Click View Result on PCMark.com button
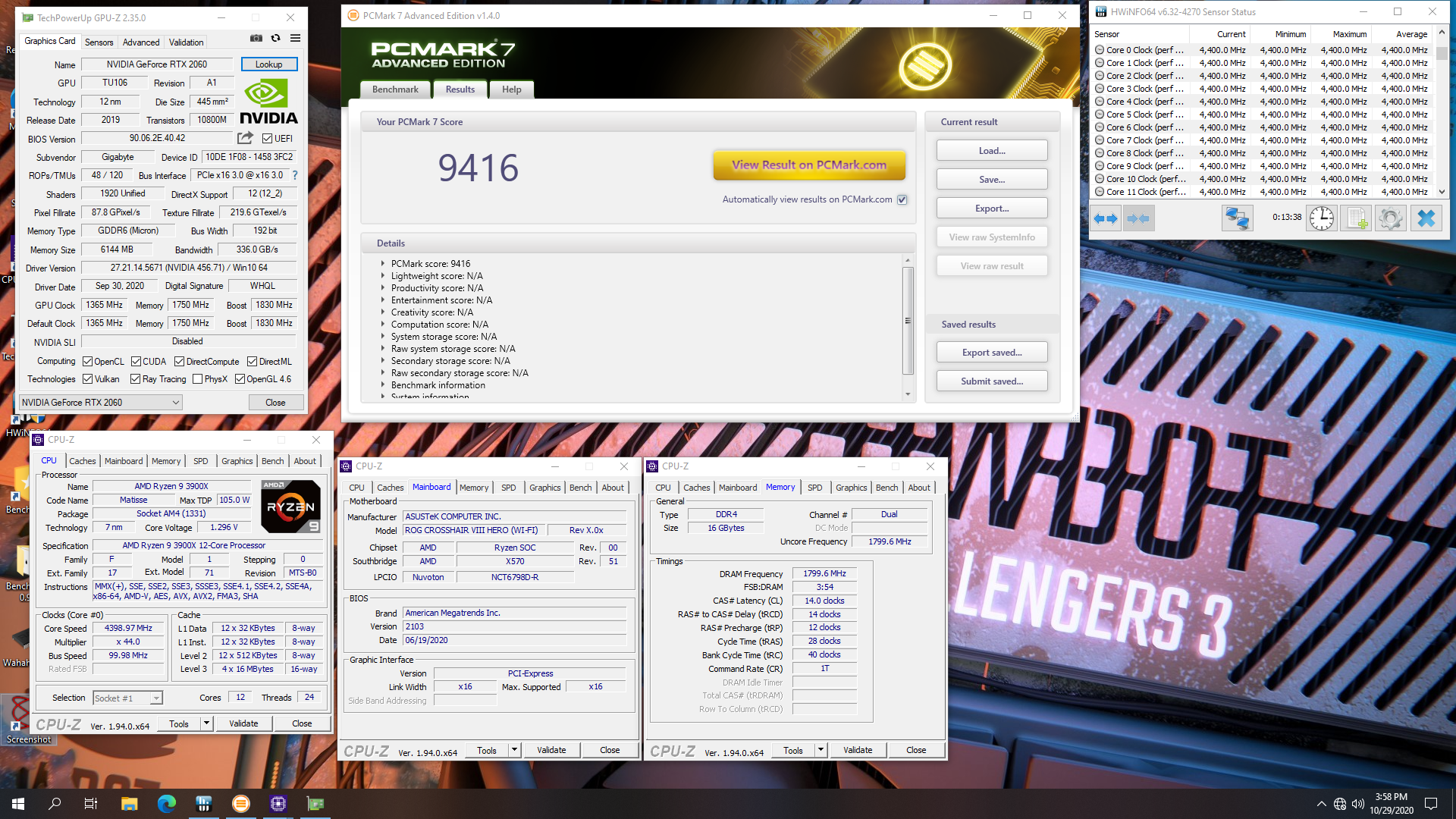 click(809, 165)
